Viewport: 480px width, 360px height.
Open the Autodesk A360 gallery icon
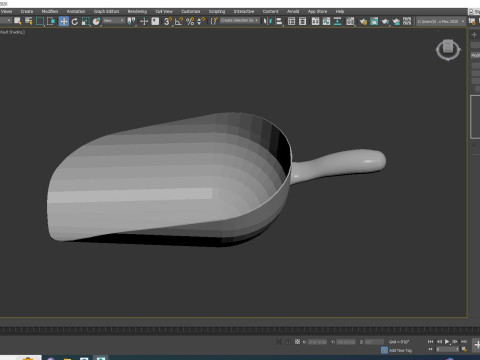[x=407, y=21]
